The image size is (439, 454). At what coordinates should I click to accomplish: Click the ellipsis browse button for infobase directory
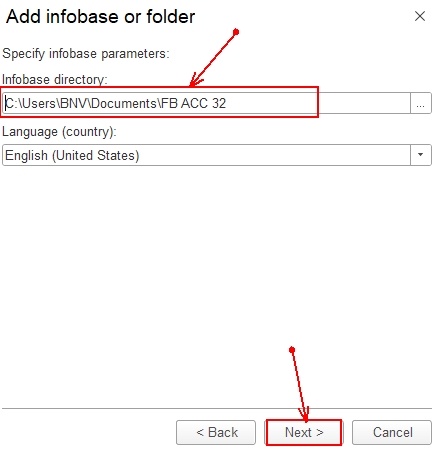click(421, 103)
